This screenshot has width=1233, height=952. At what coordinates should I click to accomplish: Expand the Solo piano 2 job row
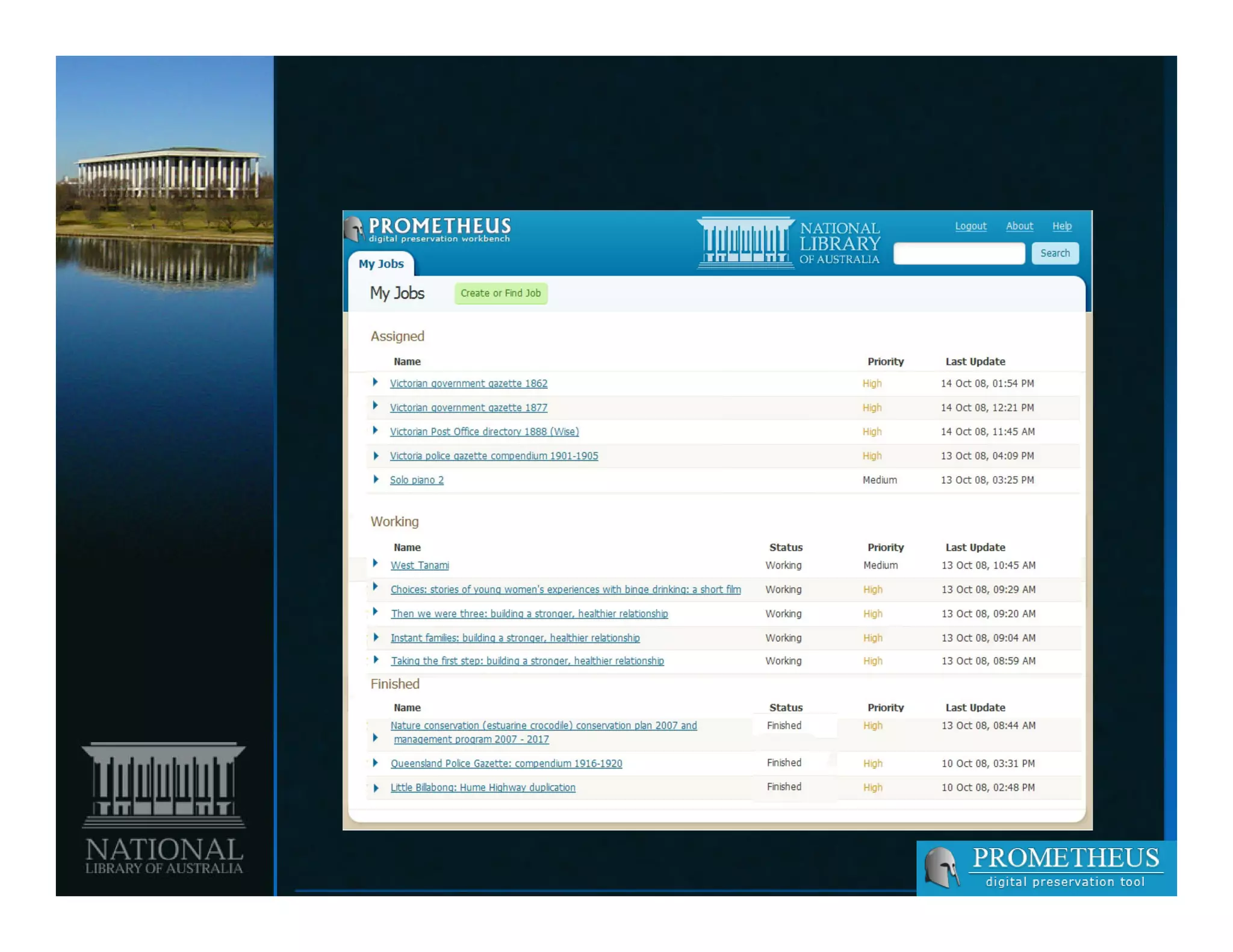pyautogui.click(x=375, y=479)
